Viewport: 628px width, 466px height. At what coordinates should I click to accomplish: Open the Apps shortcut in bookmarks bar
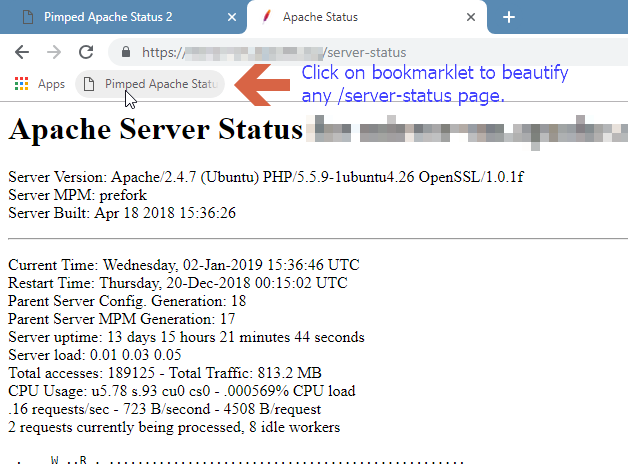tap(39, 84)
